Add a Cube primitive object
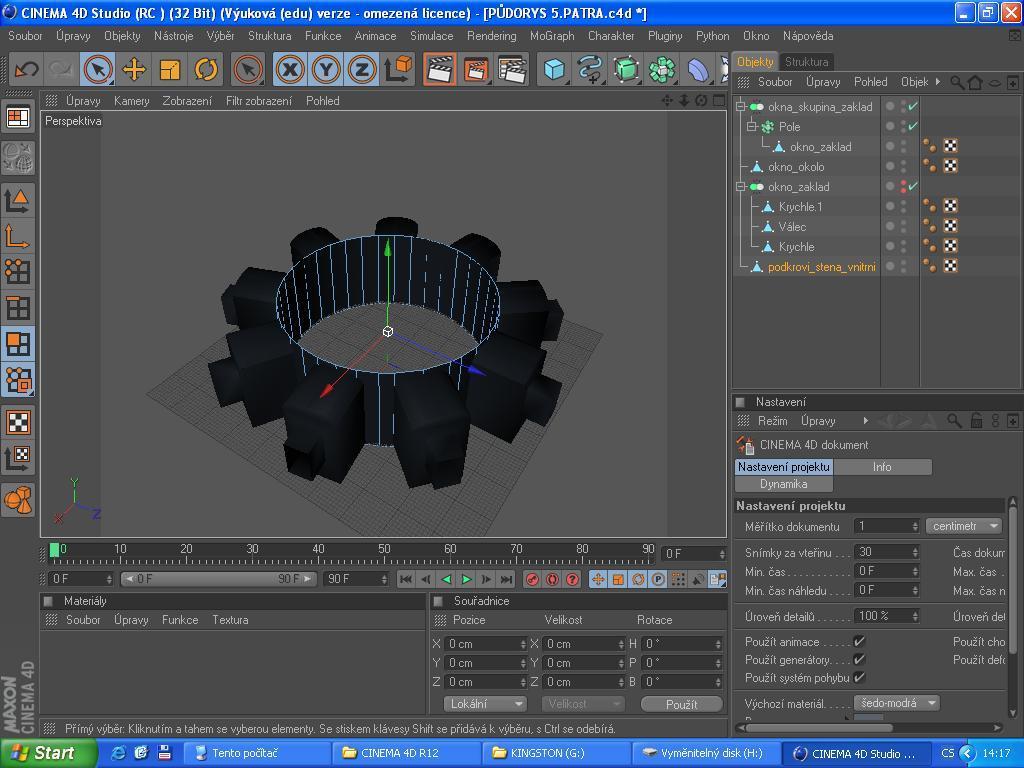The image size is (1024, 768). [x=554, y=69]
